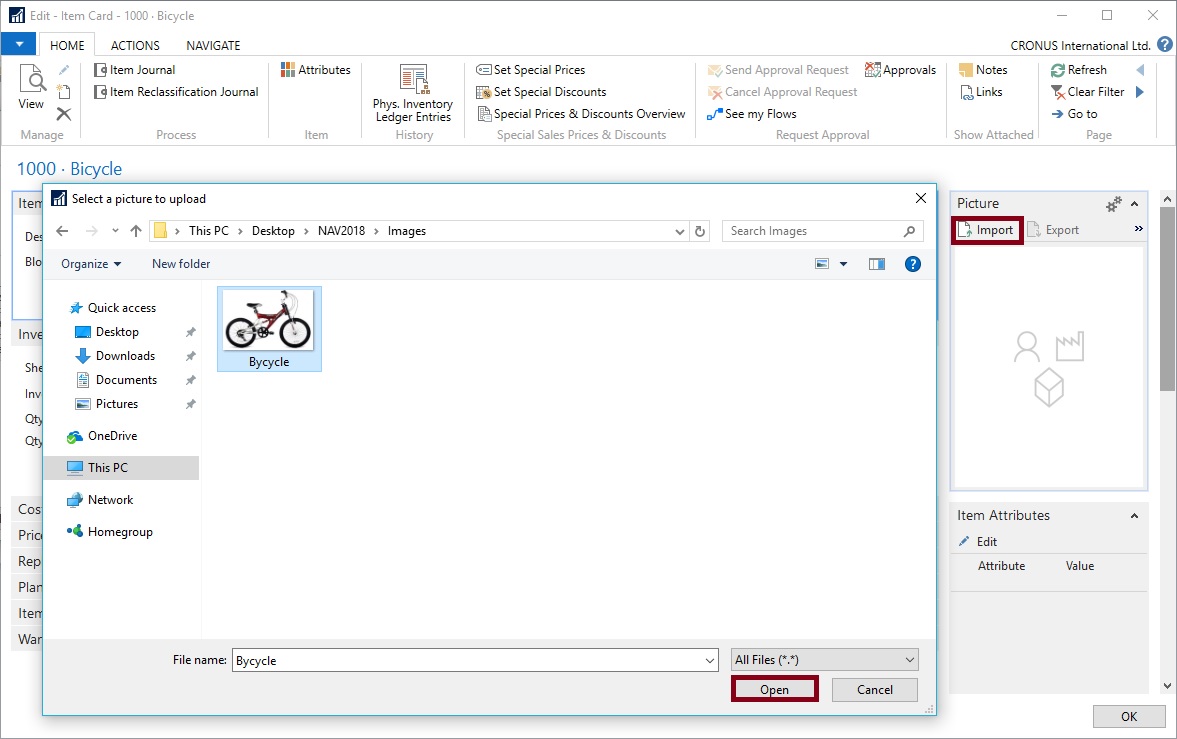
Task: Toggle the preview pane button
Action: click(877, 264)
